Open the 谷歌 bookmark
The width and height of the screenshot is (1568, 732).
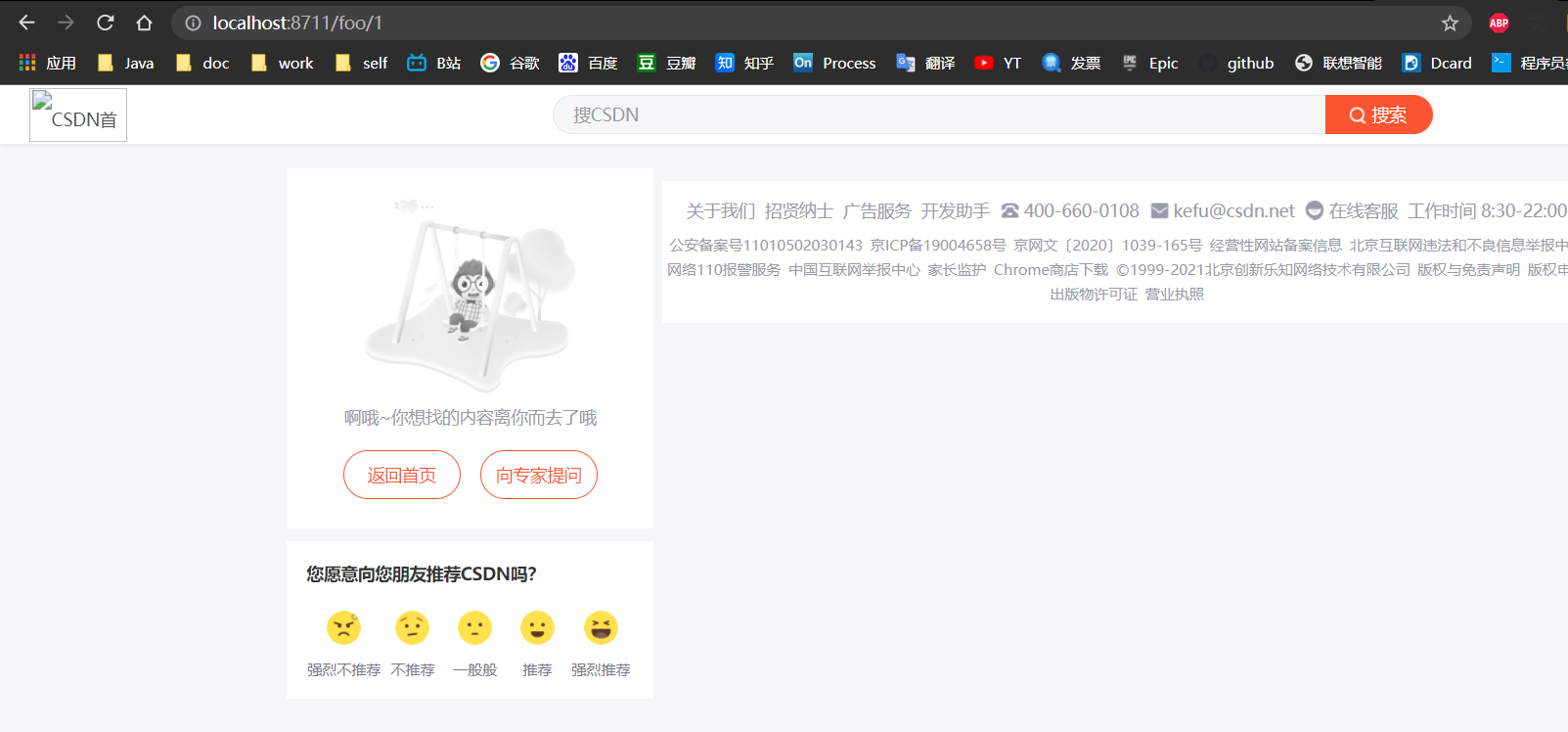(x=510, y=63)
